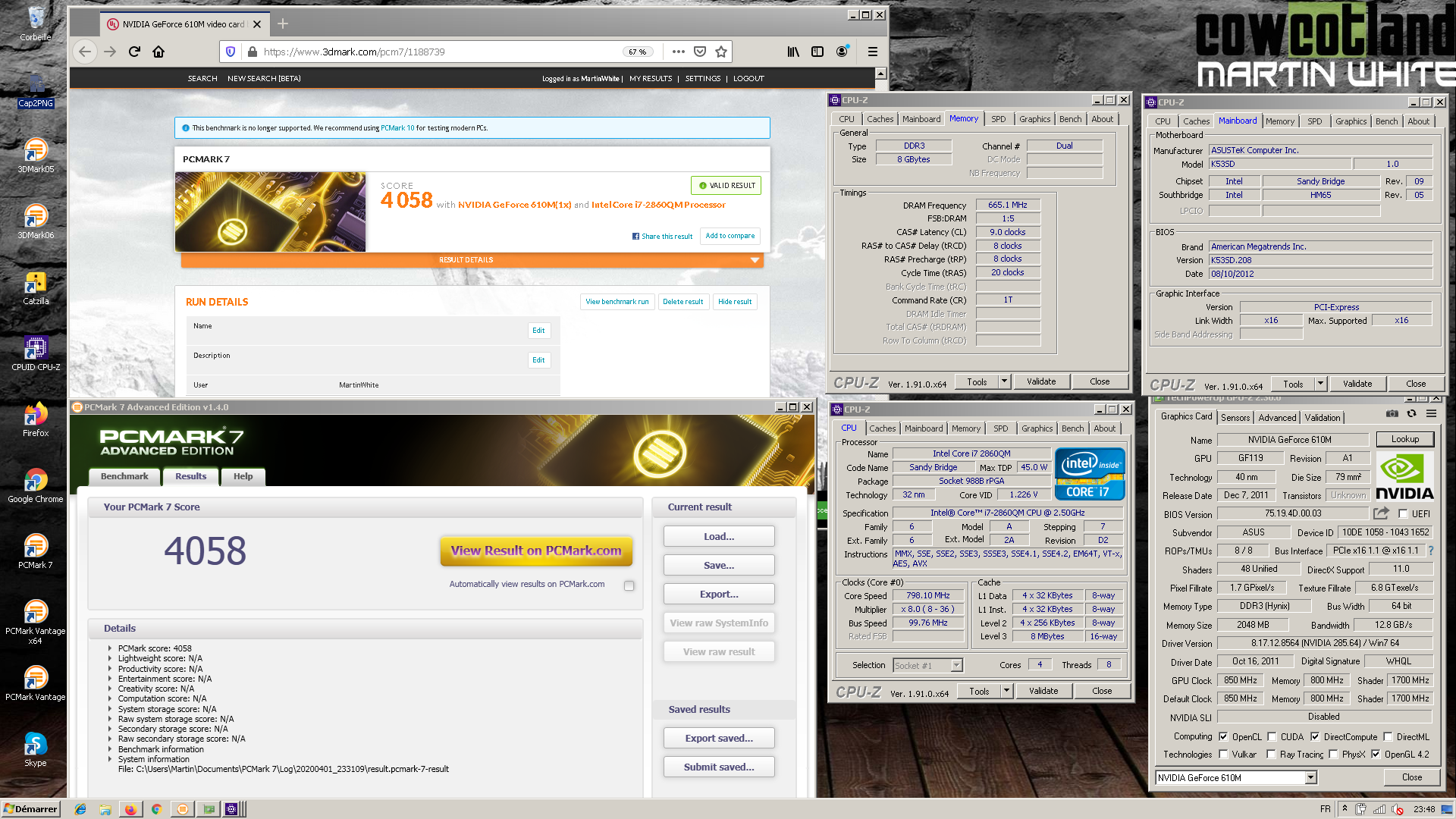The width and height of the screenshot is (1456, 819).
Task: Open the CPUID CPU-Z desktop shortcut
Action: tap(36, 353)
